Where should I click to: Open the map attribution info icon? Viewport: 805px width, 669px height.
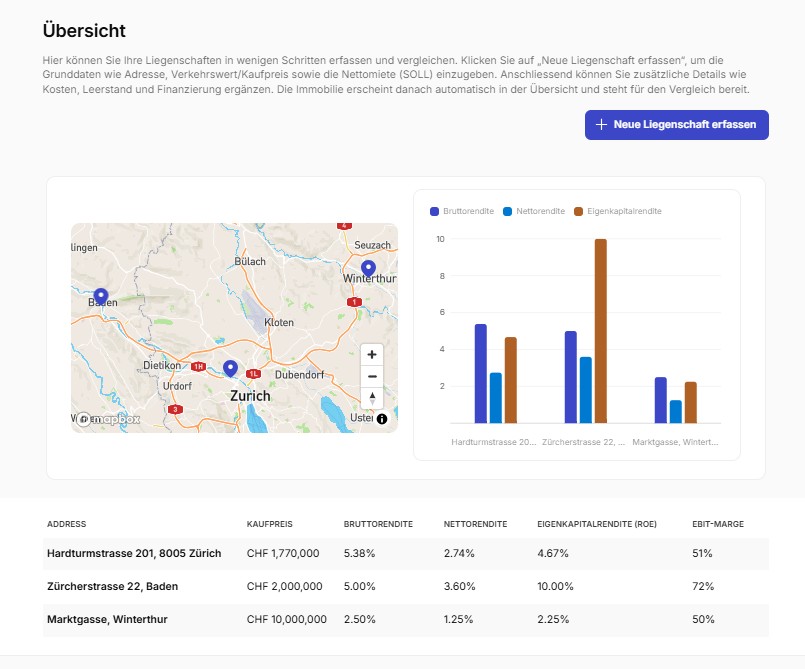[x=382, y=419]
